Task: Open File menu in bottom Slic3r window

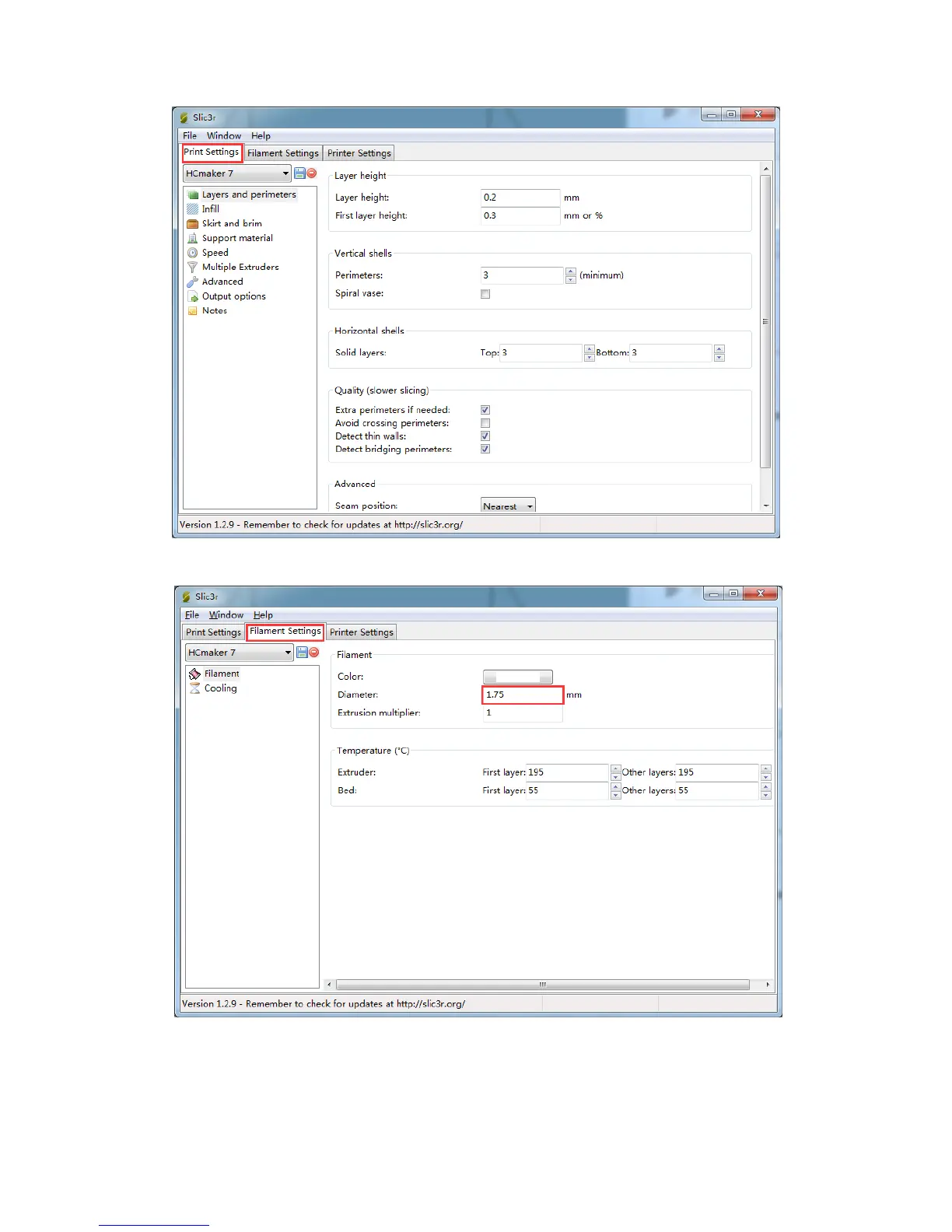Action: (192, 614)
